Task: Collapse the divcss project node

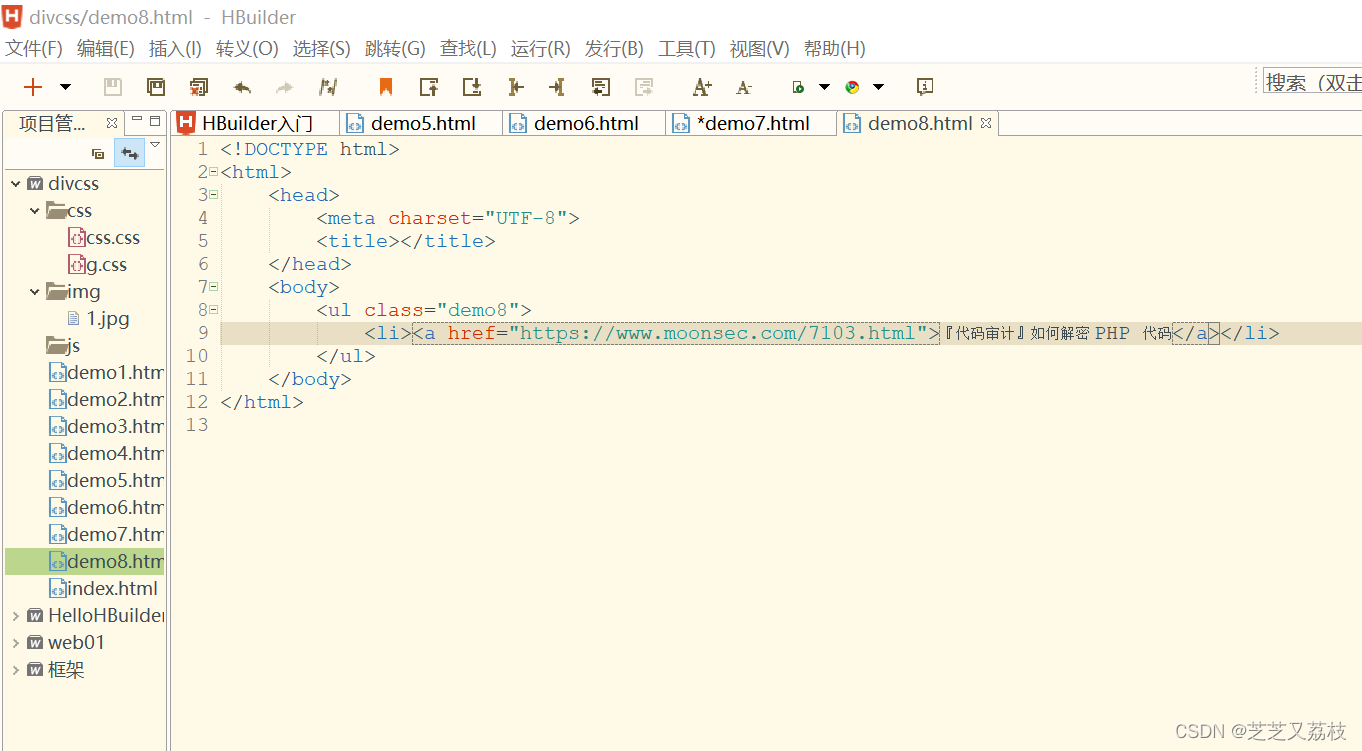Action: [x=15, y=184]
